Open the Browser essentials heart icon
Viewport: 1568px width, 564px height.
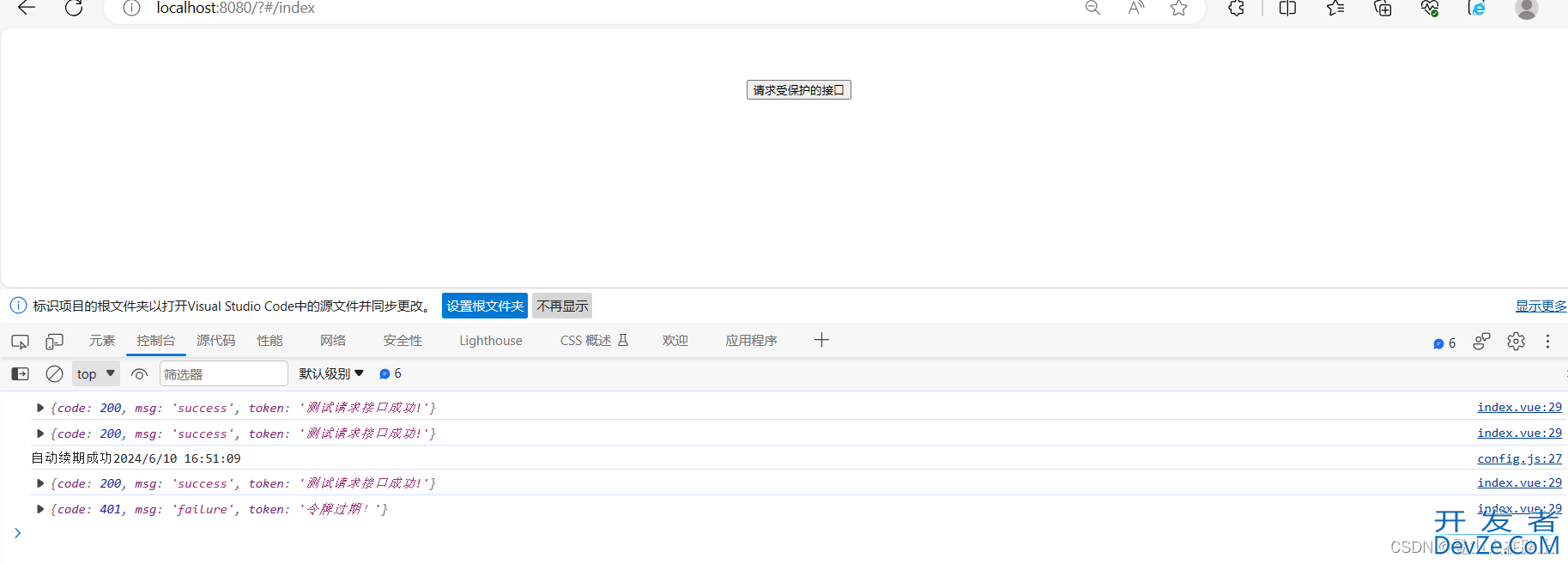click(1430, 8)
